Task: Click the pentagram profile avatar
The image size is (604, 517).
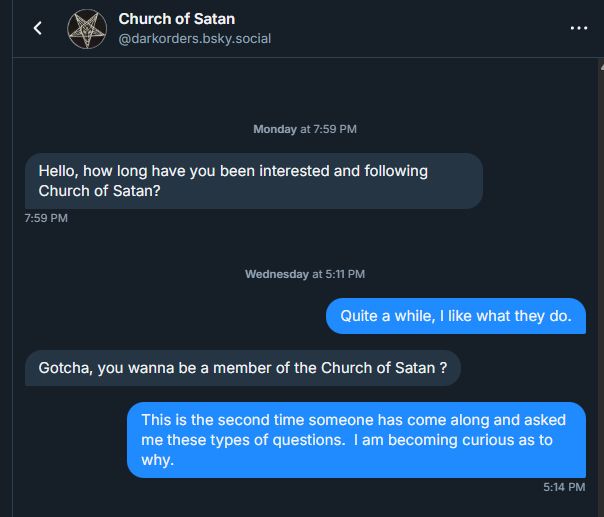Action: [x=87, y=29]
